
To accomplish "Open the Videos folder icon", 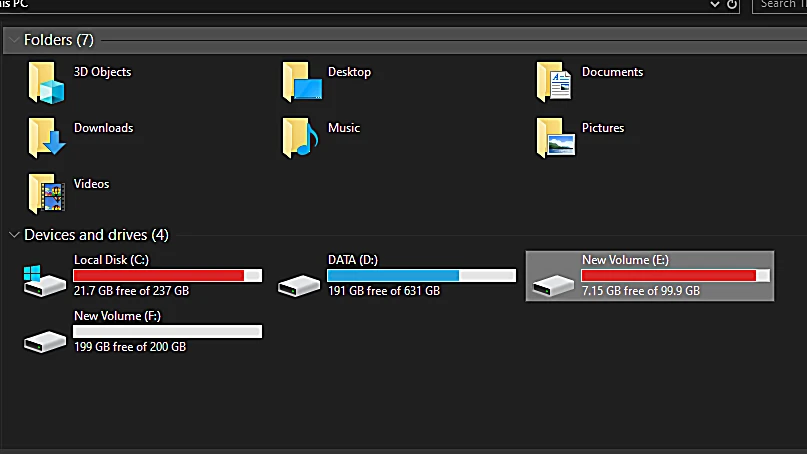I will pyautogui.click(x=46, y=194).
